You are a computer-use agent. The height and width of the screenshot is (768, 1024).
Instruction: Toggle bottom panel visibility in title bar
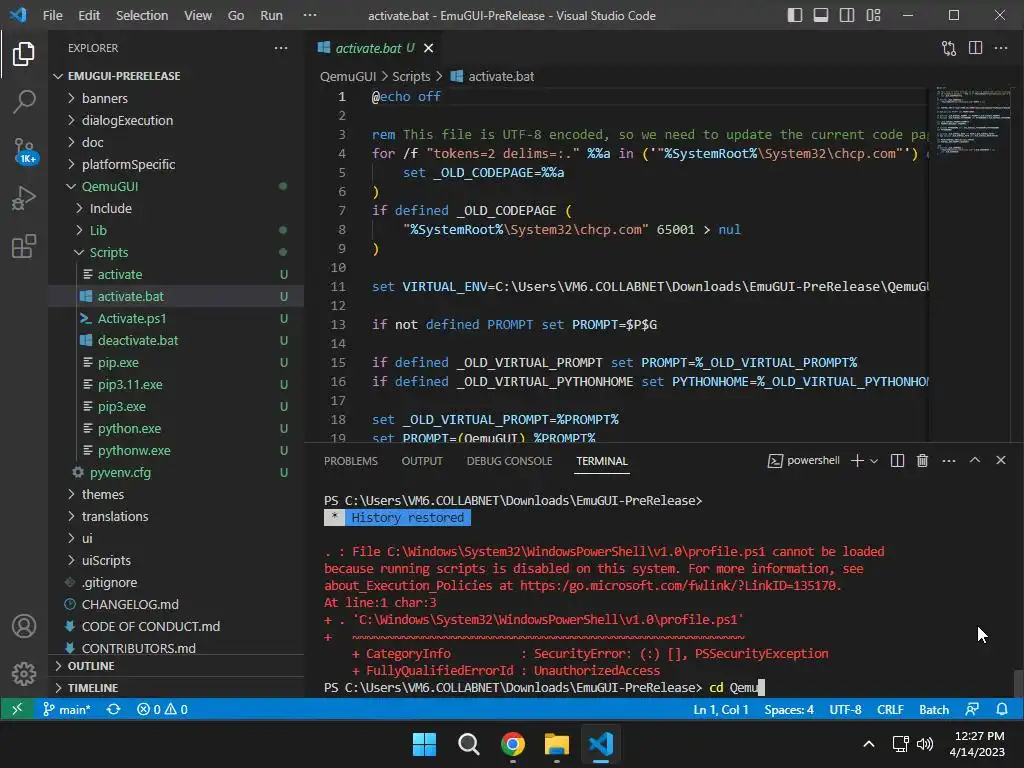[x=821, y=15]
